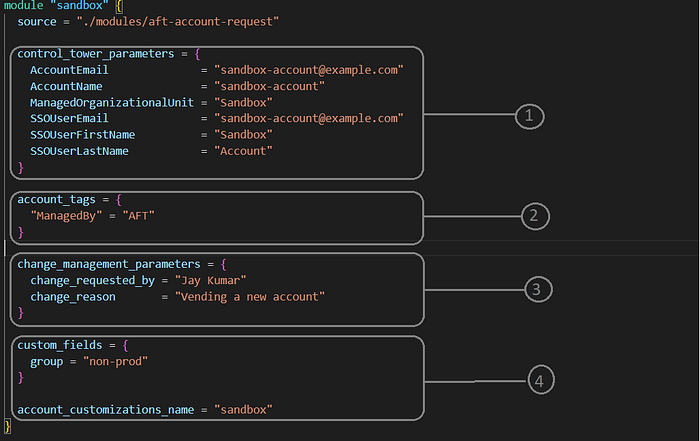Select the value "Vending a new account"
The height and width of the screenshot is (441, 700).
(250, 297)
